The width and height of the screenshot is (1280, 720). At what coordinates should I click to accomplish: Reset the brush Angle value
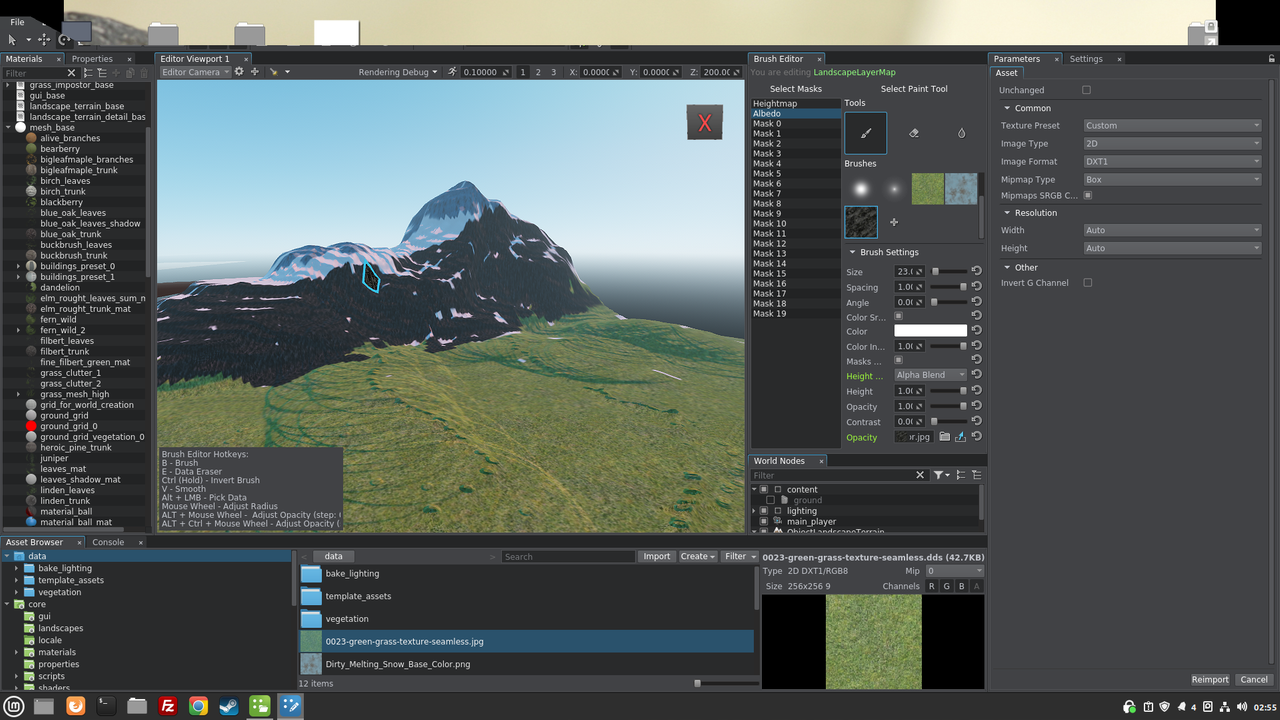pos(976,302)
